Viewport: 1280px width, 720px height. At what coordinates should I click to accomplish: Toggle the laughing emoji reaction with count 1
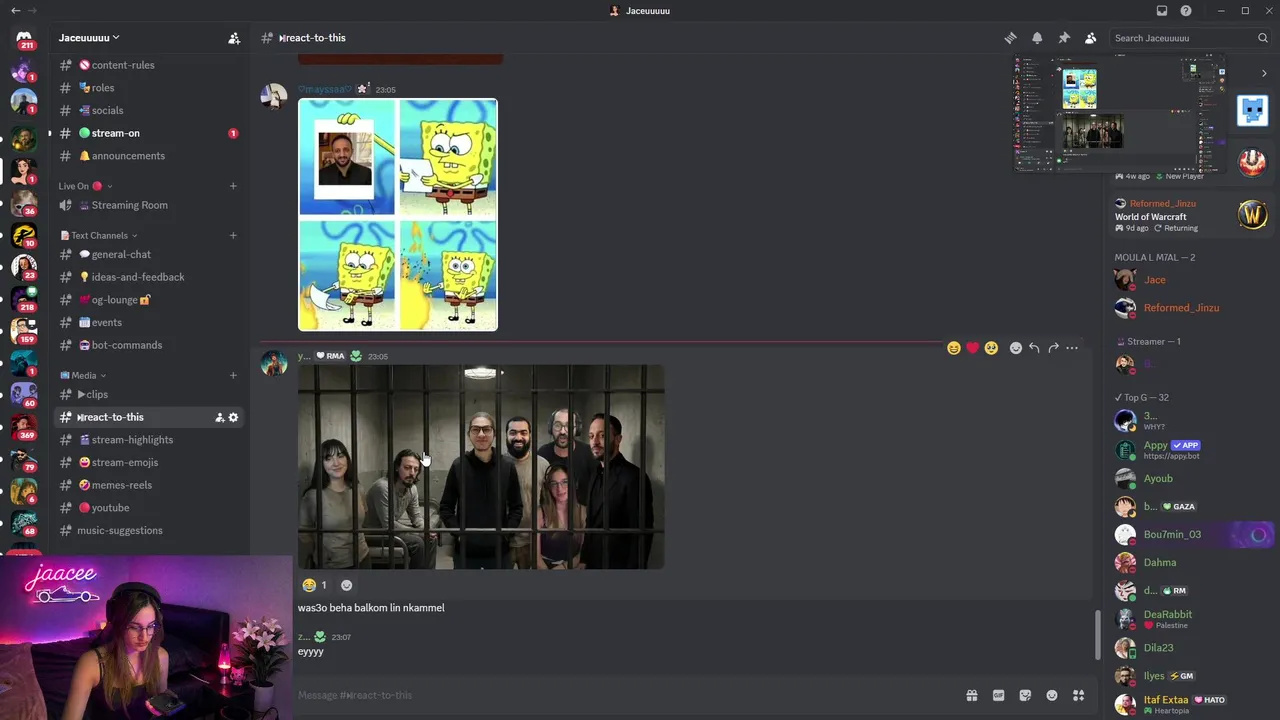315,585
